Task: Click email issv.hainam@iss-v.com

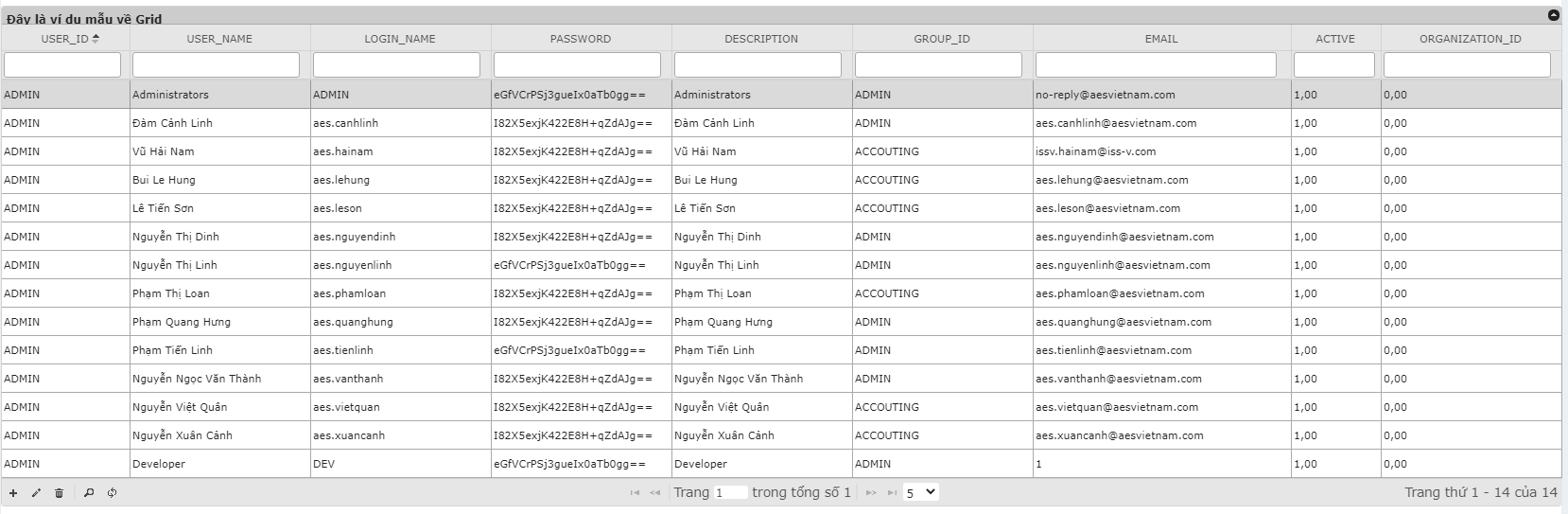Action: point(1095,151)
